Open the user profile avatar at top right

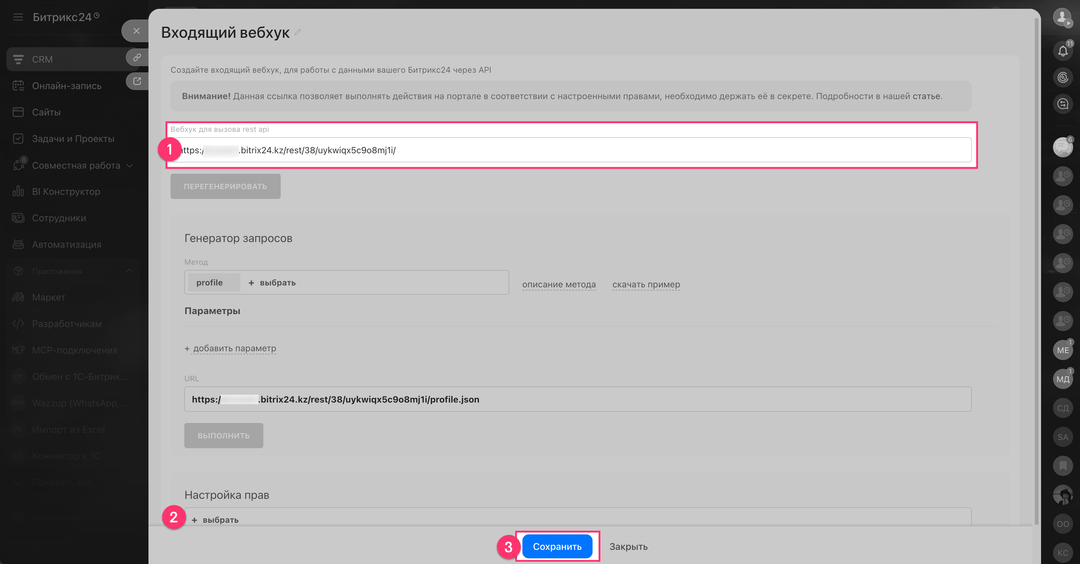pos(1062,18)
